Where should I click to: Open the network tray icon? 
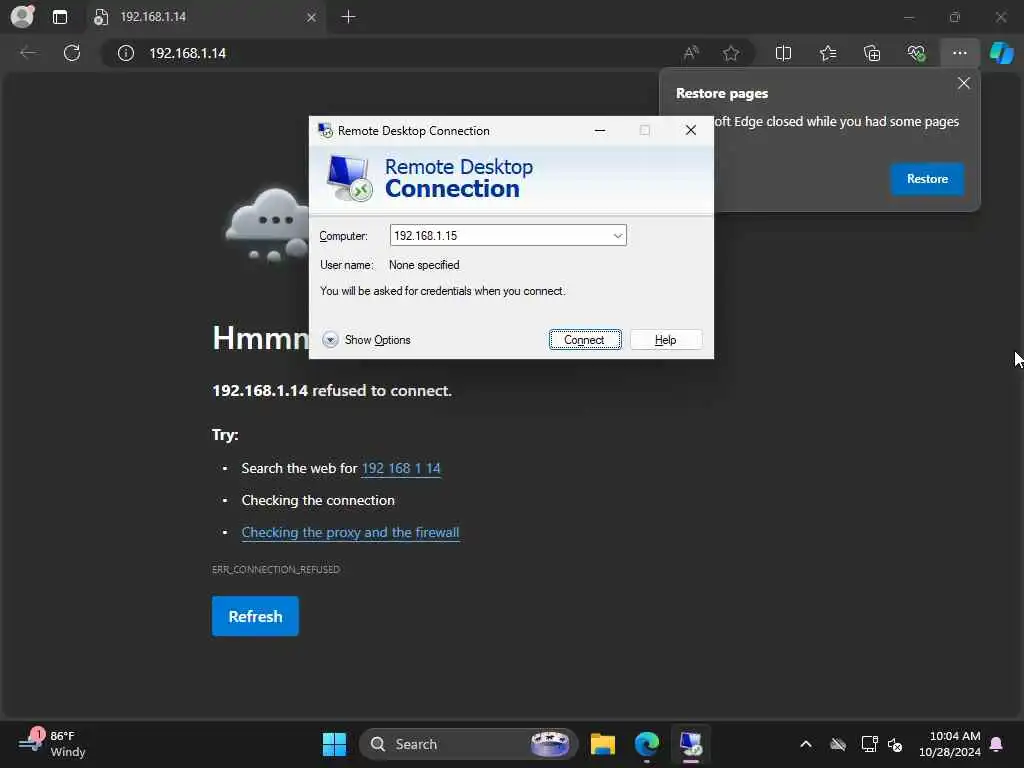(x=869, y=744)
